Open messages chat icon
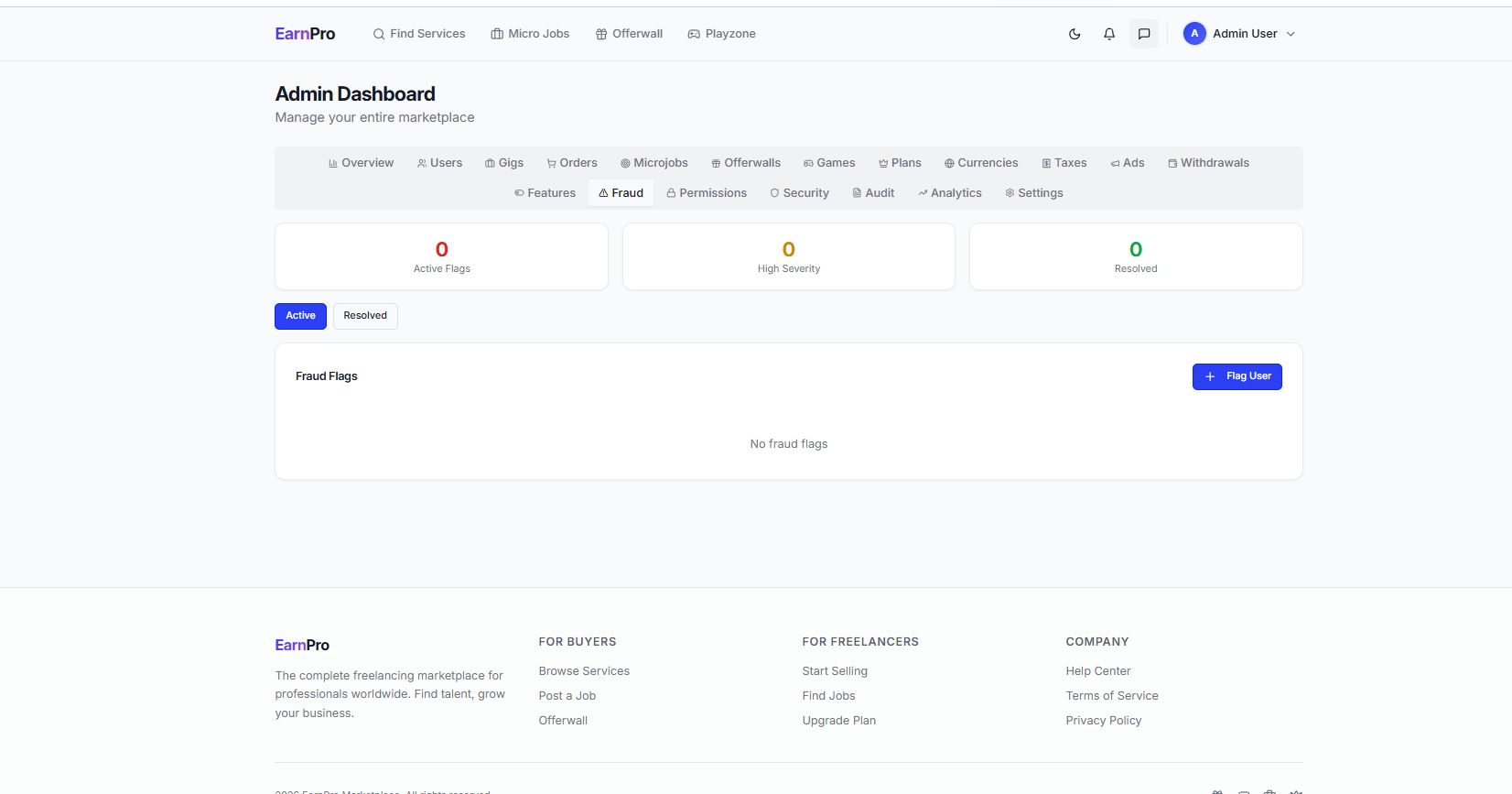 click(x=1144, y=34)
